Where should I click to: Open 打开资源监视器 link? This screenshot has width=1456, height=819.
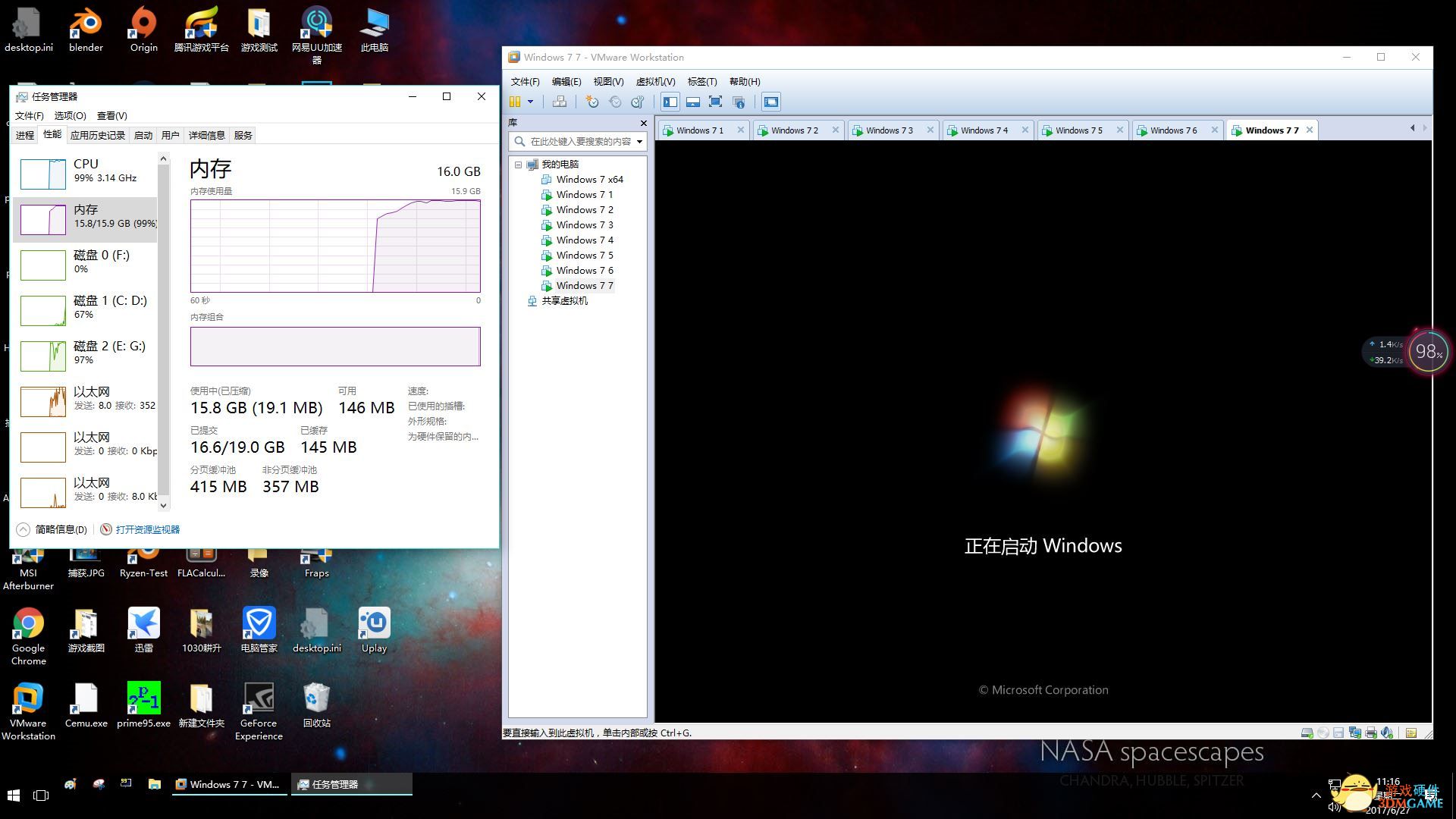point(147,529)
